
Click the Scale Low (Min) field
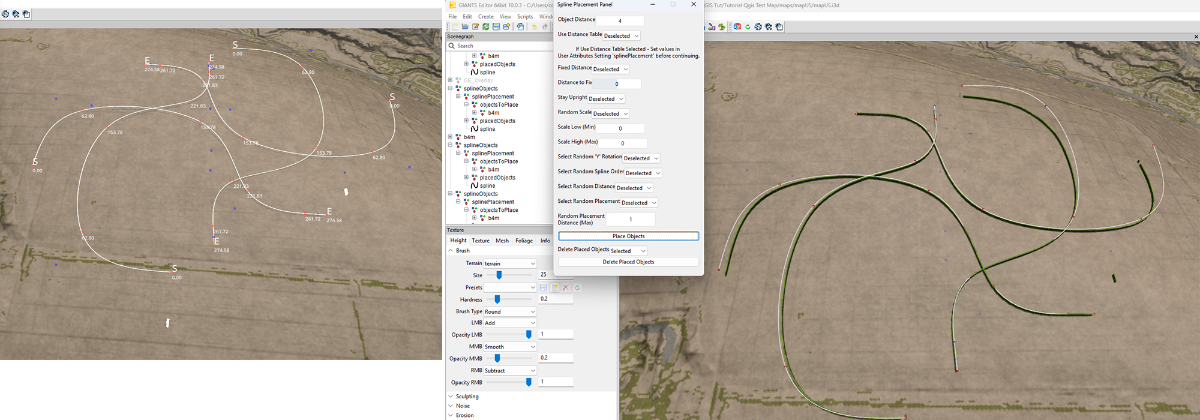pos(620,128)
